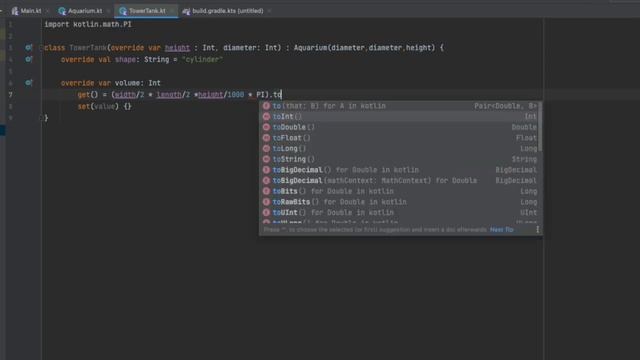This screenshot has width=640, height=360.
Task: Close the Aquarium.kt tab
Action: (x=109, y=11)
